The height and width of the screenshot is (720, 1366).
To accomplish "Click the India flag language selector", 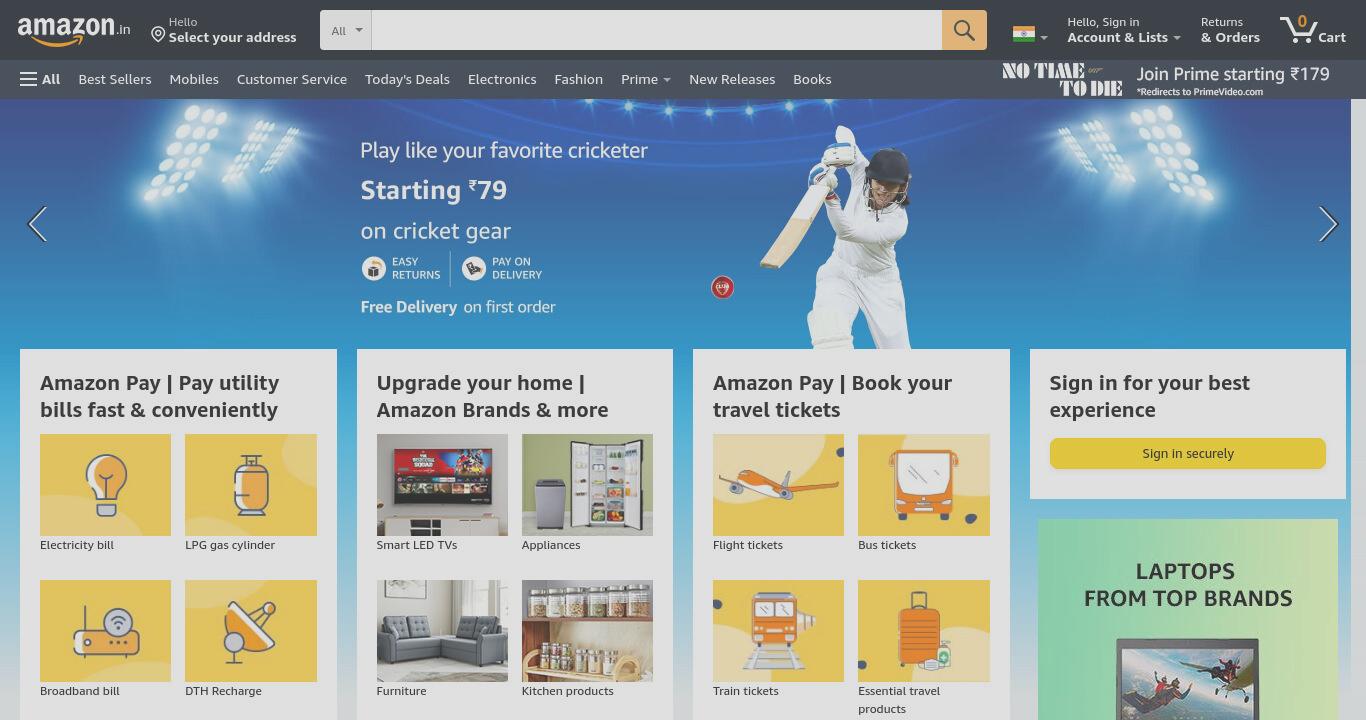I will tap(1030, 34).
